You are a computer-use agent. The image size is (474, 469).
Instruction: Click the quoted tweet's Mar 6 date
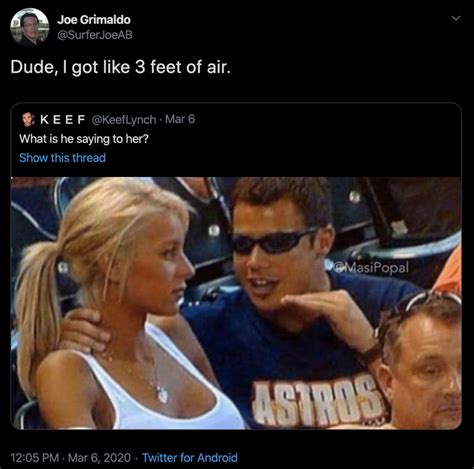180,119
